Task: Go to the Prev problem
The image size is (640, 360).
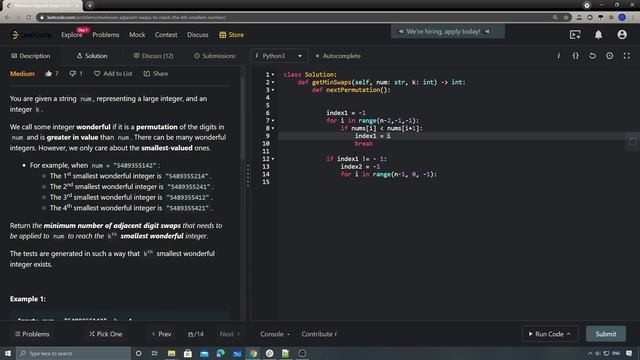Action: [162, 334]
